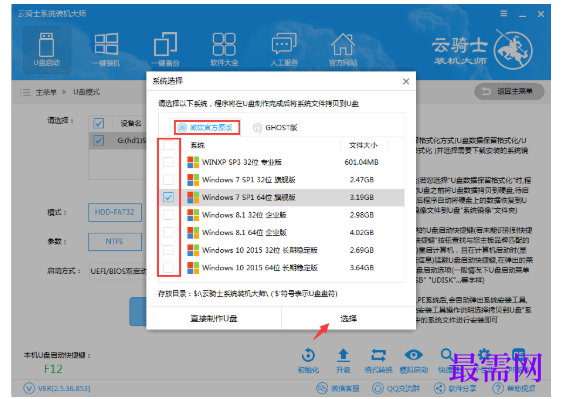Open the U盘启动 tool icon

pos(47,50)
